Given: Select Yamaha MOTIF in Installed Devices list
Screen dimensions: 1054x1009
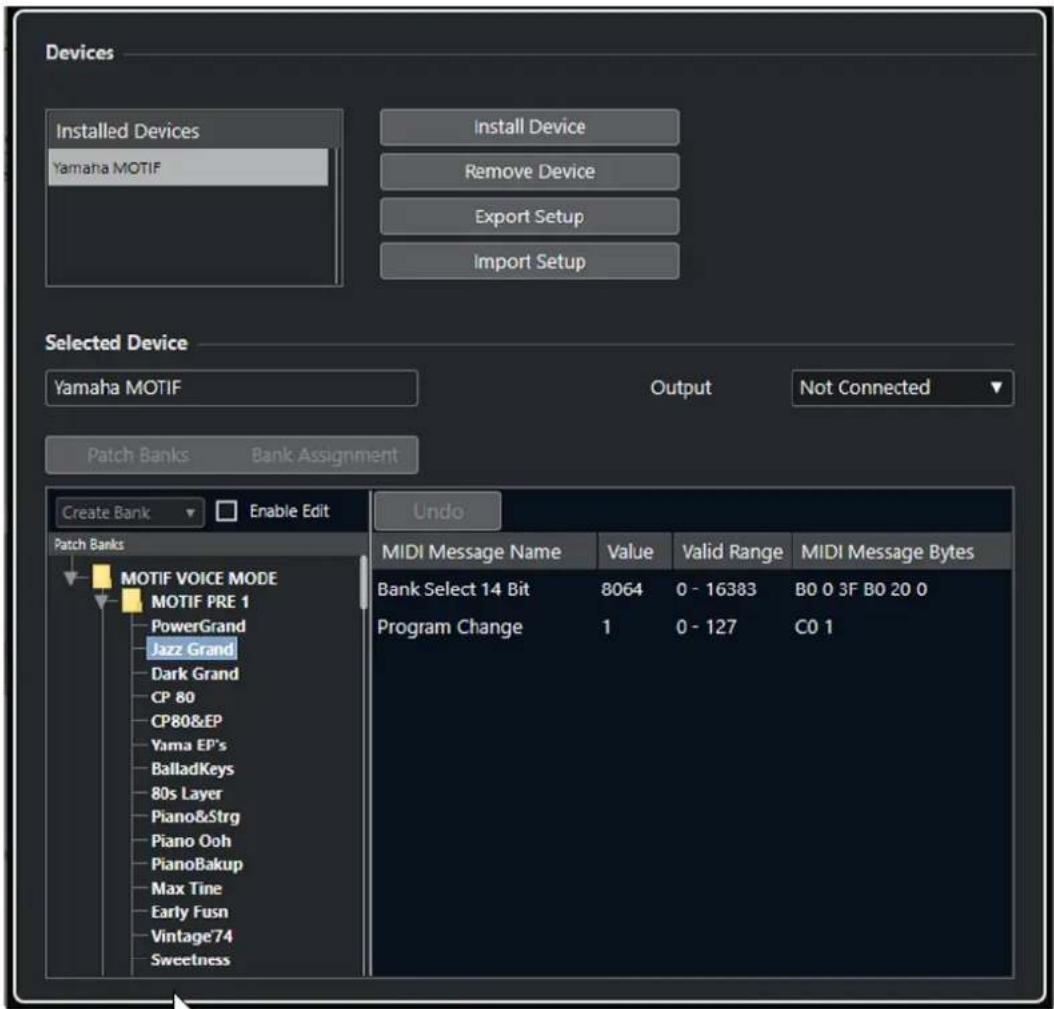Looking at the screenshot, I should 188,167.
